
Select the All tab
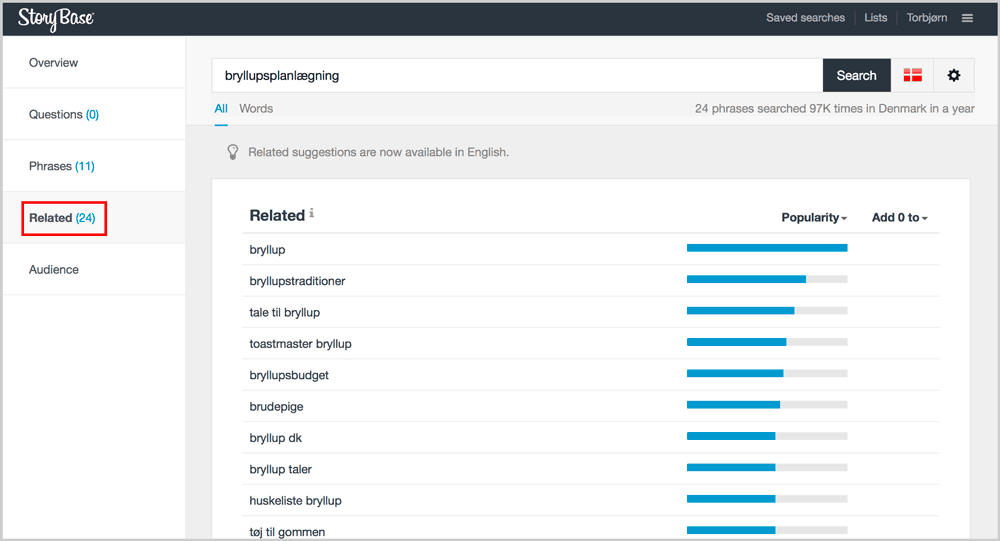(221, 108)
